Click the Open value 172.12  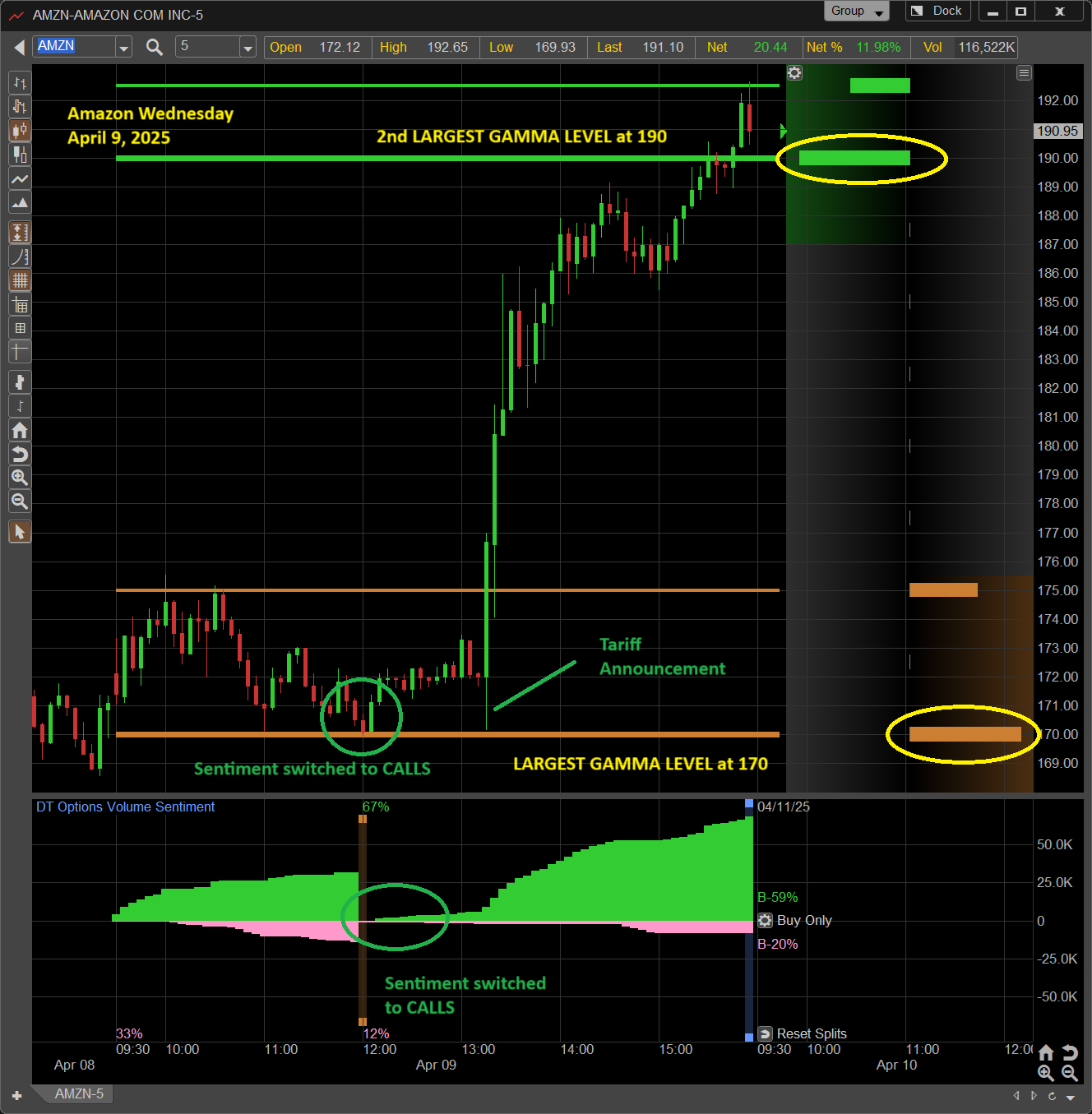340,47
